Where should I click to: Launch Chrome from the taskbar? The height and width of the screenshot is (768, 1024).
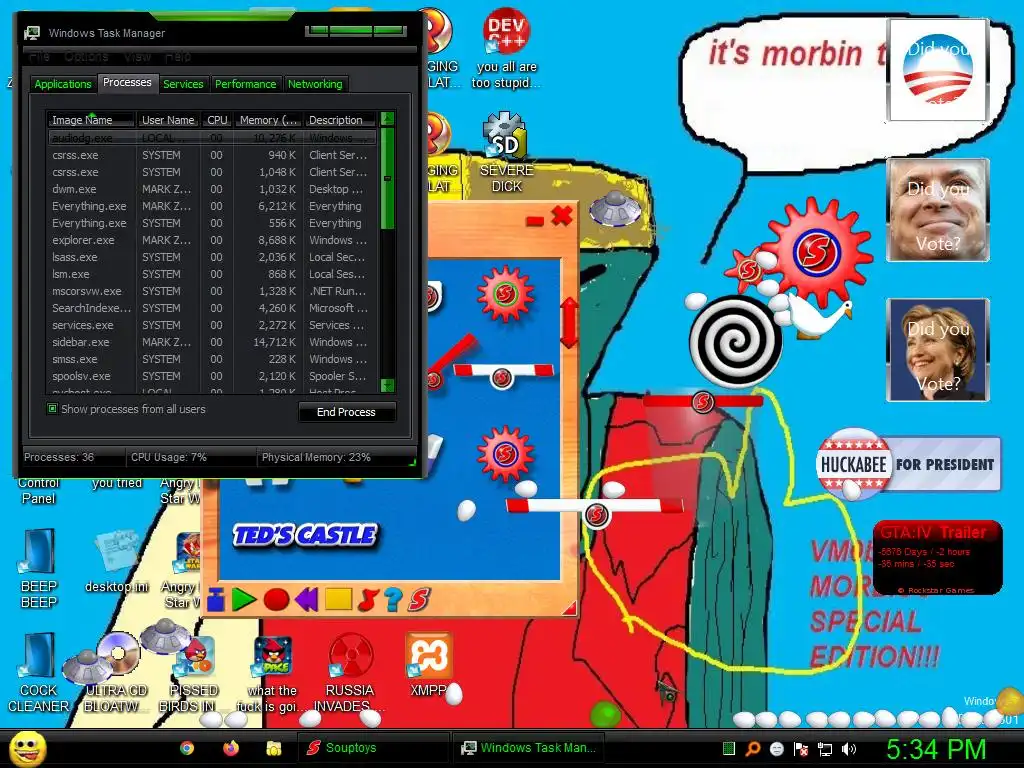187,748
